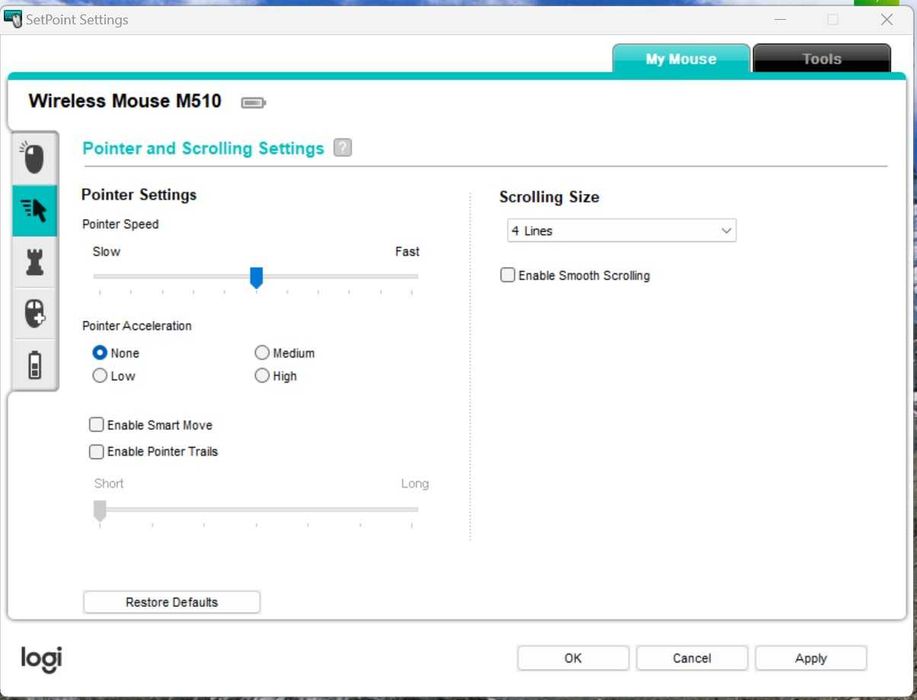Image resolution: width=917 pixels, height=700 pixels.
Task: Select the pointer and scrolling sidebar icon
Action: pyautogui.click(x=34, y=211)
